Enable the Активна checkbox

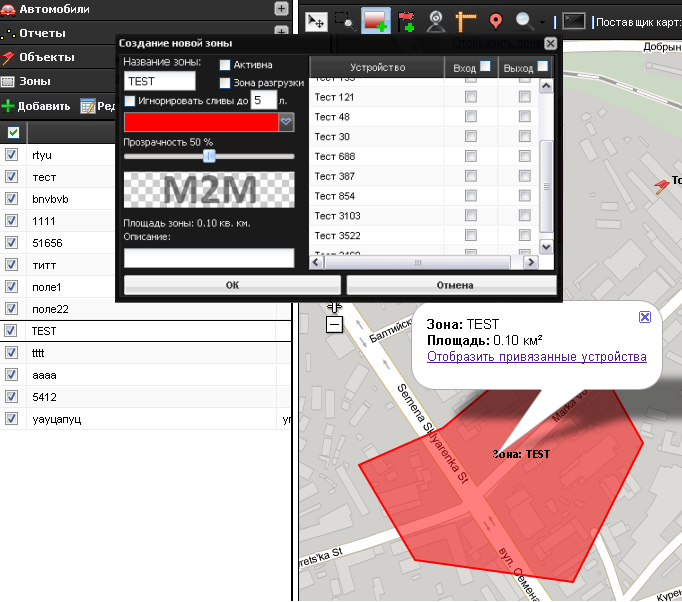coord(225,65)
